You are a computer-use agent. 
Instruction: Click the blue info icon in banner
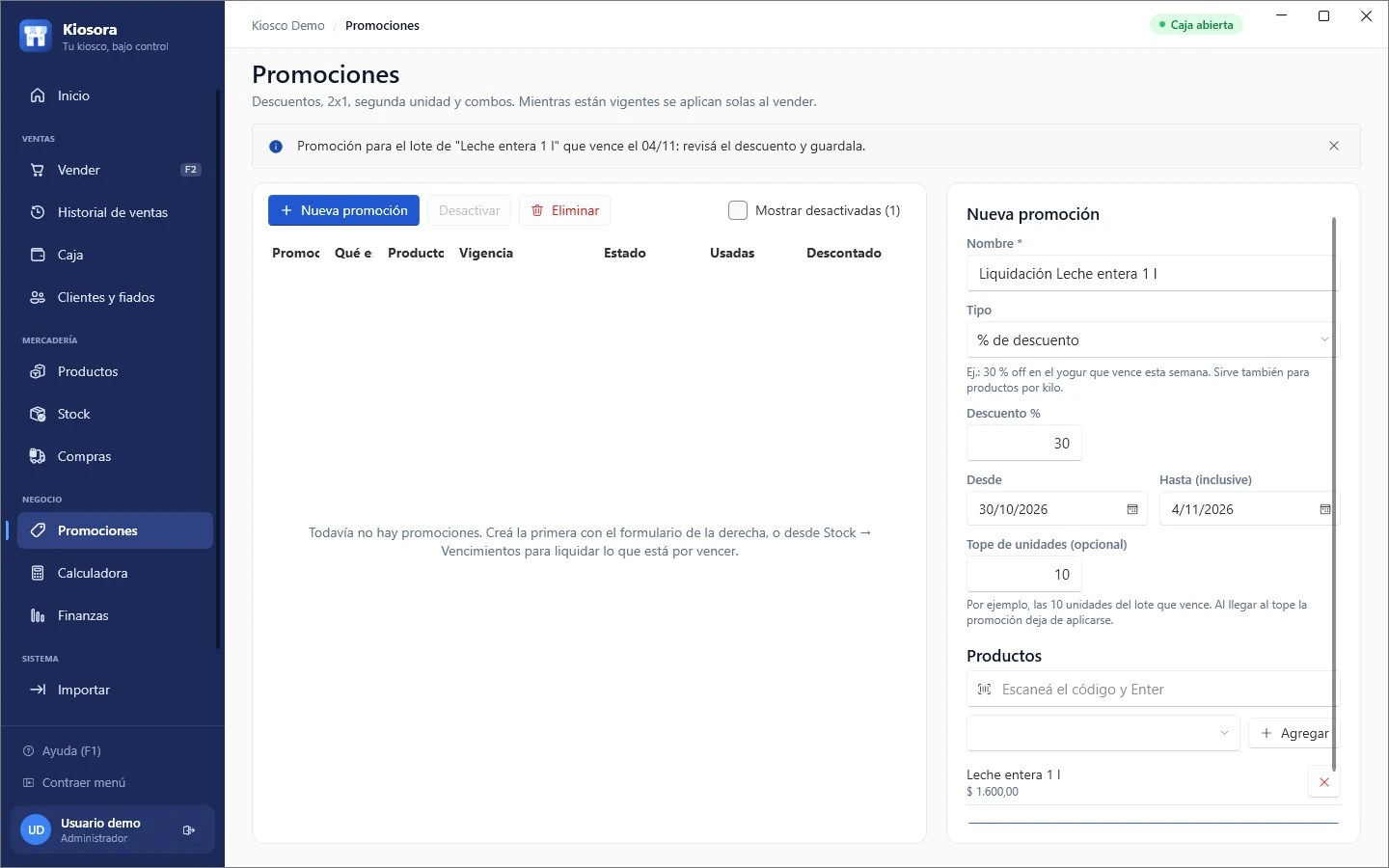click(276, 147)
